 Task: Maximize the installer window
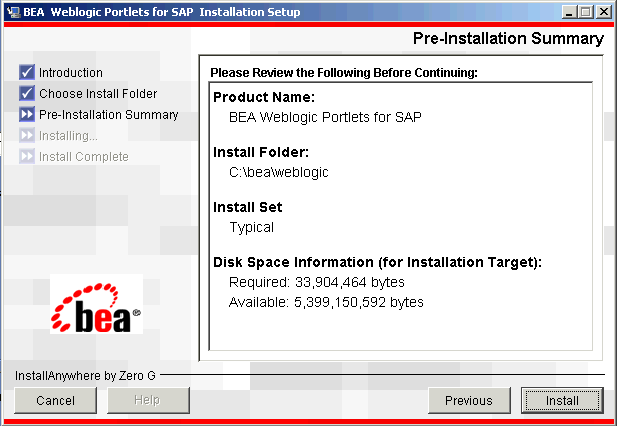pyautogui.click(x=586, y=12)
